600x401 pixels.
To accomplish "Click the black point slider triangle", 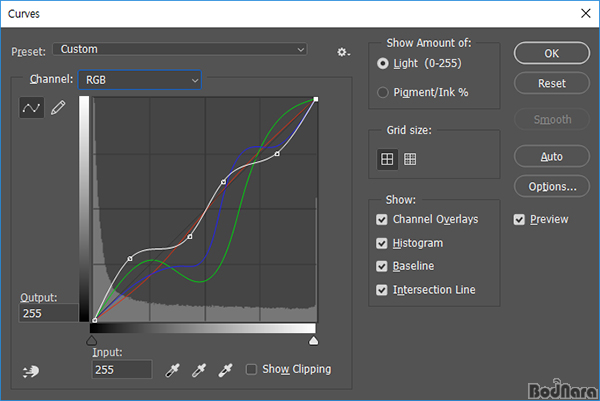I will tap(91, 341).
